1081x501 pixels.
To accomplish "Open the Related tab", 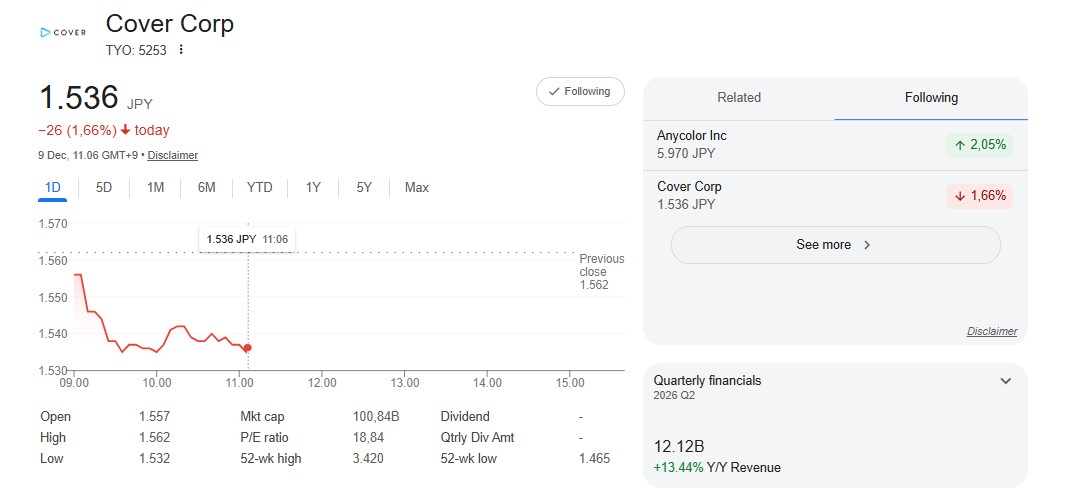I will point(739,98).
